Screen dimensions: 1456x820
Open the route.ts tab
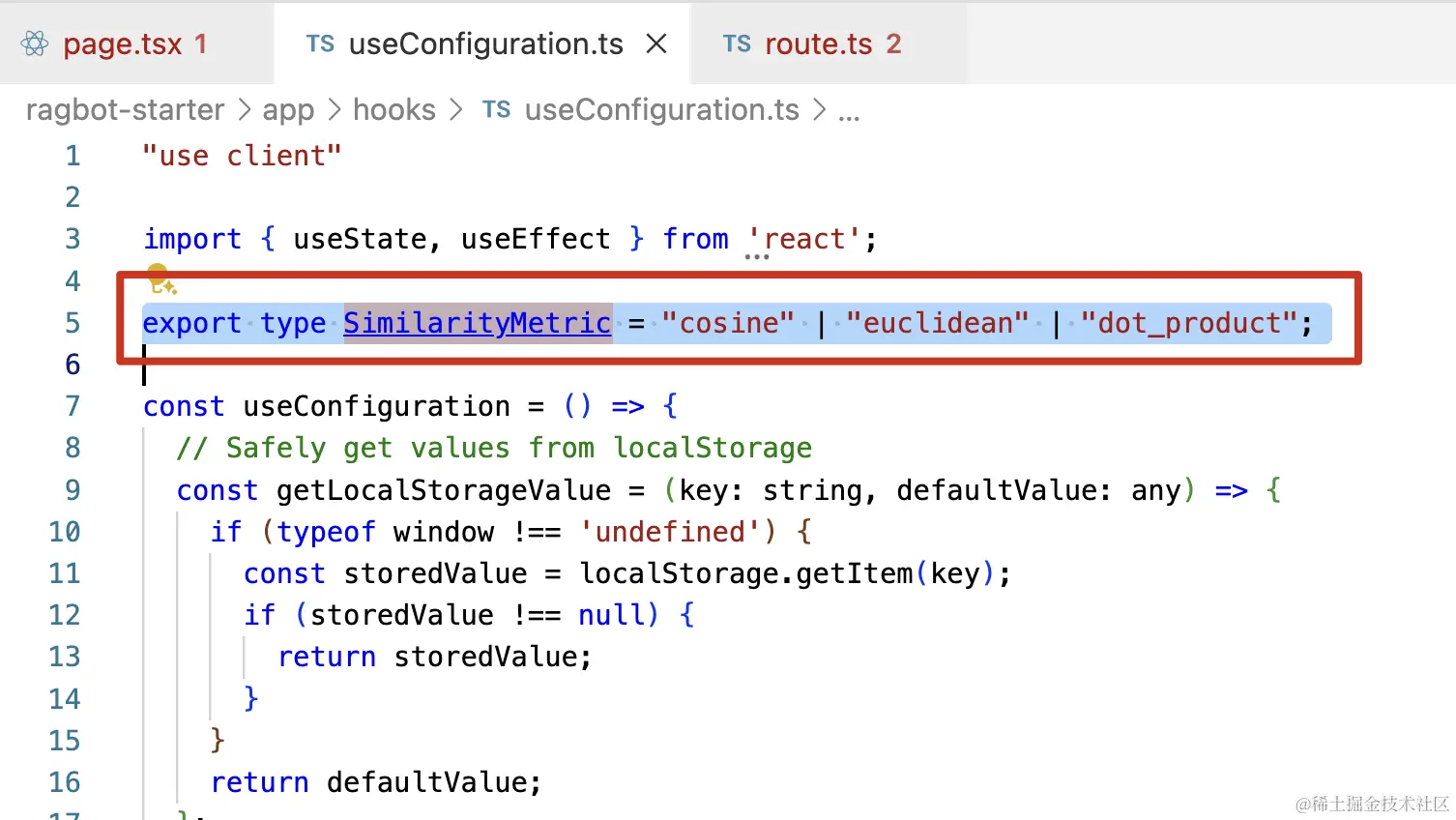[818, 44]
